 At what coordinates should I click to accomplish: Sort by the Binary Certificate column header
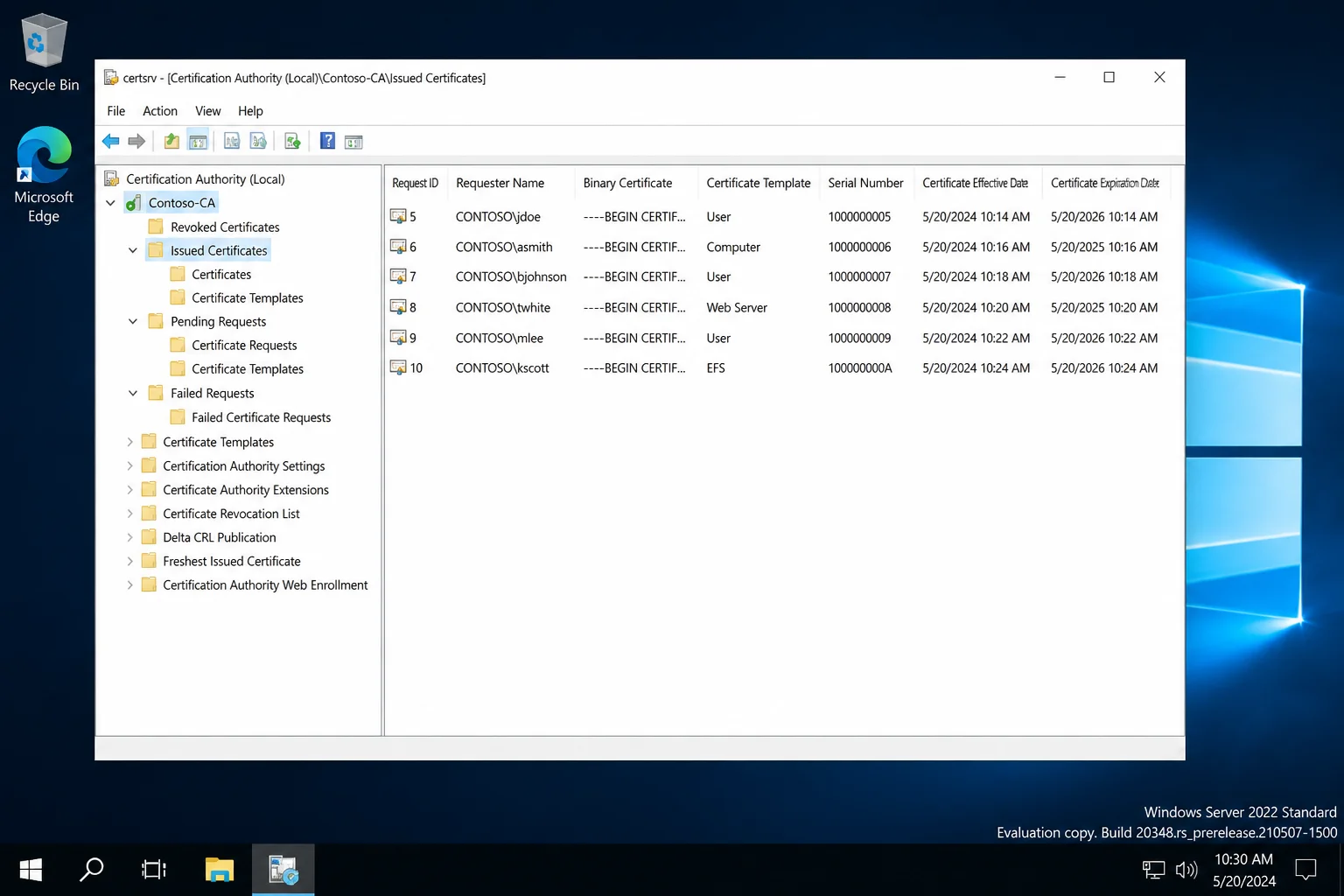[x=636, y=183]
